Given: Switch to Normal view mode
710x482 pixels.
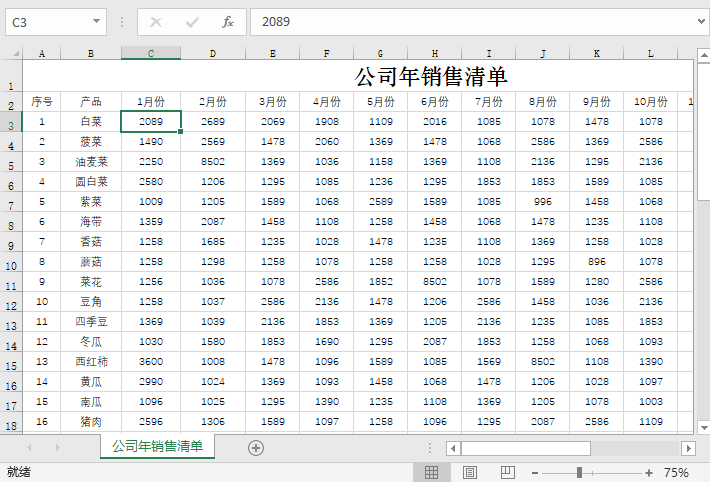Looking at the screenshot, I should [431, 472].
